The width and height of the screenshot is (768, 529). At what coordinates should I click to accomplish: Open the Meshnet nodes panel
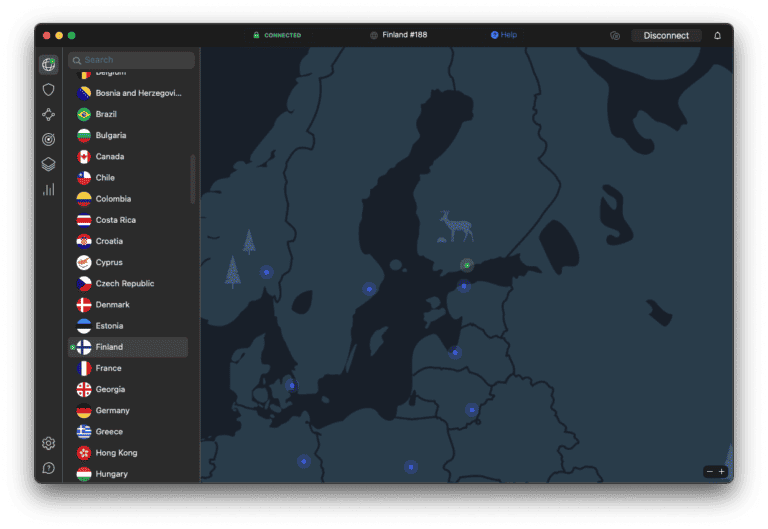48,115
